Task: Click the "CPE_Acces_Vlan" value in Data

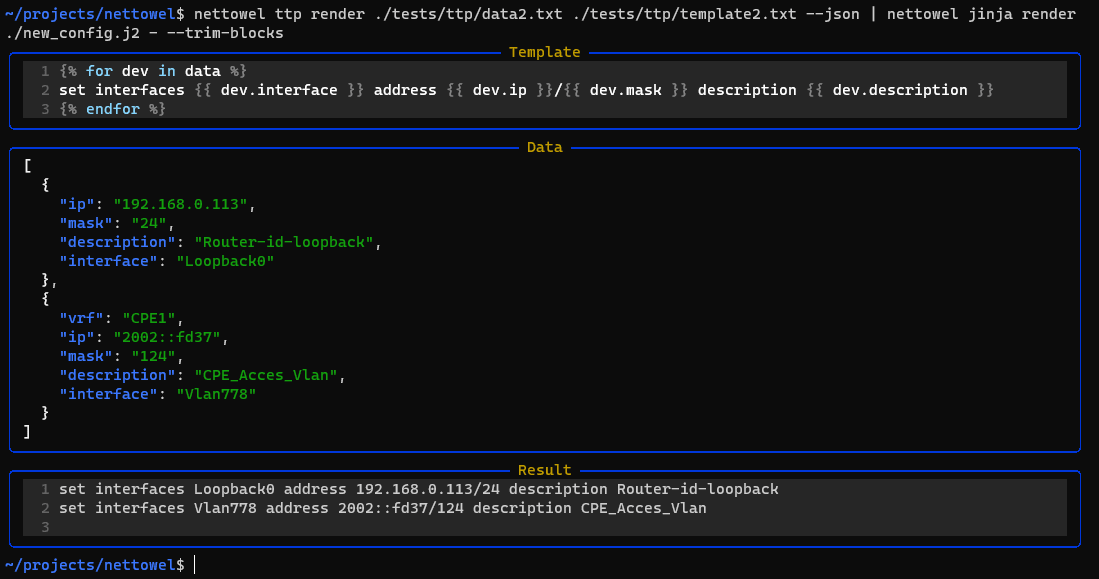Action: coord(266,375)
